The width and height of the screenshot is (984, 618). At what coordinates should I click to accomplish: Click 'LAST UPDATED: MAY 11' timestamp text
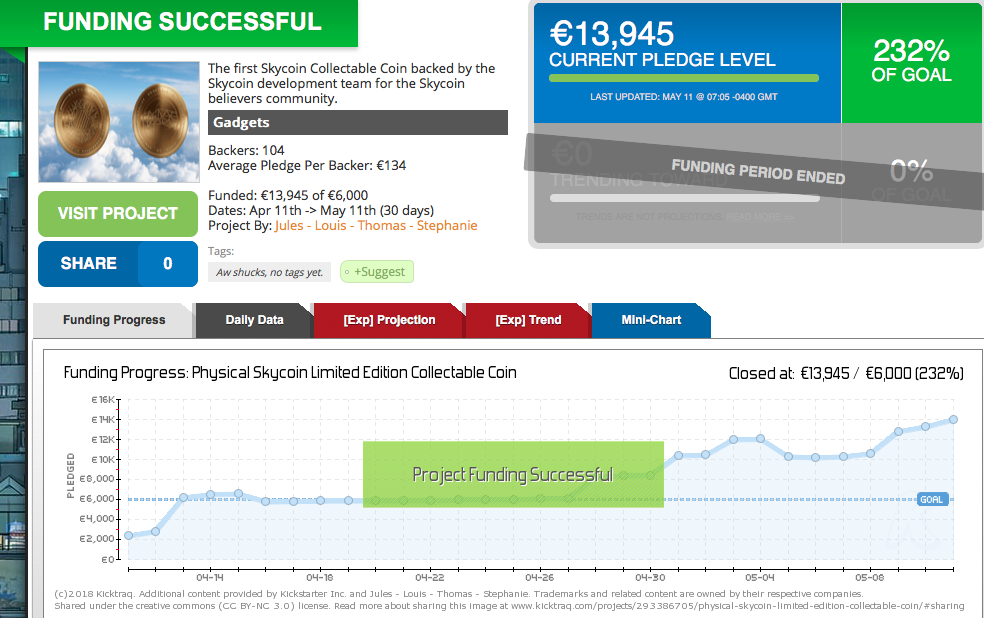683,97
